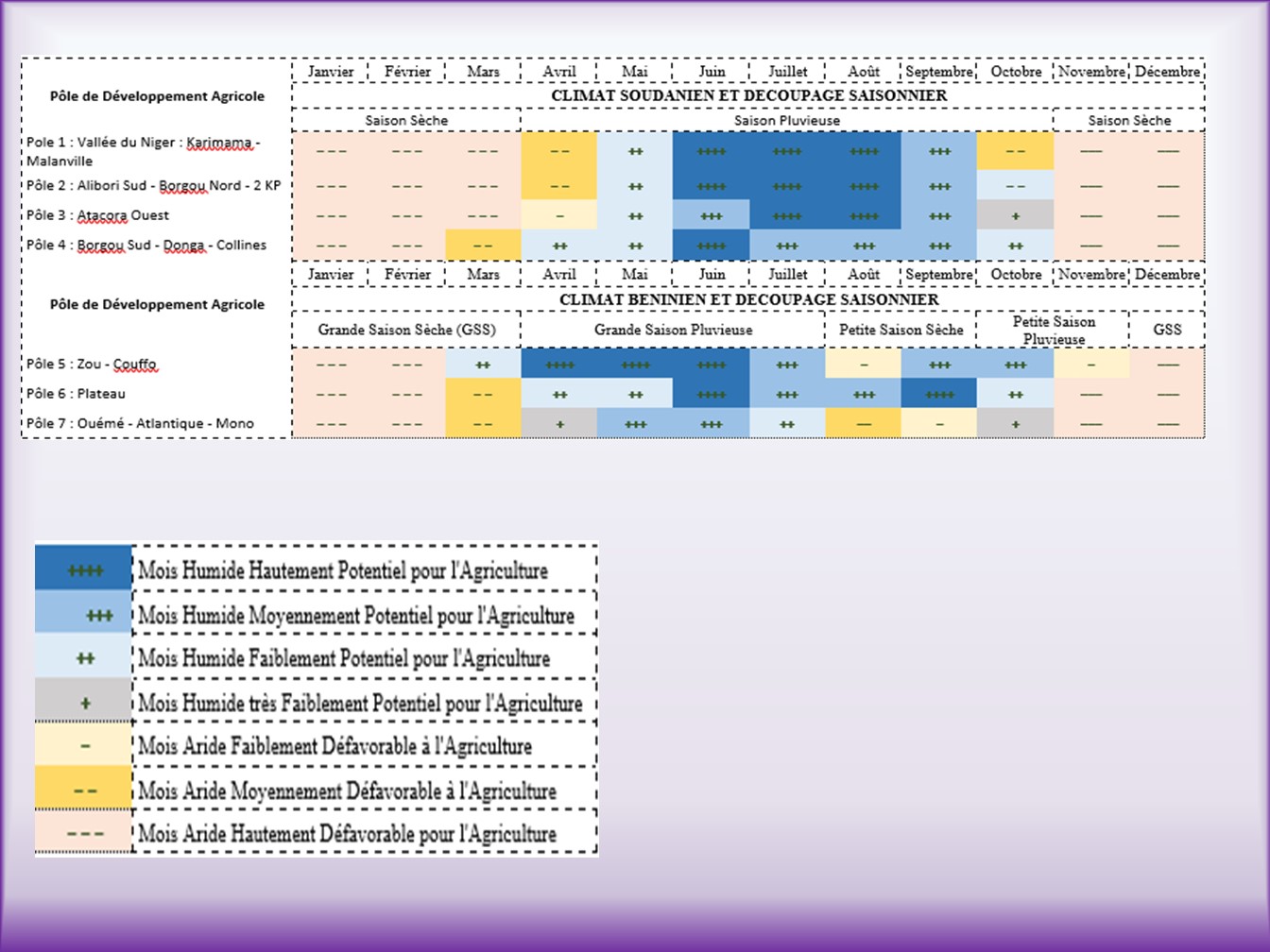Click 'Mois Humide Faiblement Potentiel pour l'Agriculture'
This screenshot has height=952, width=1270.
click(344, 658)
